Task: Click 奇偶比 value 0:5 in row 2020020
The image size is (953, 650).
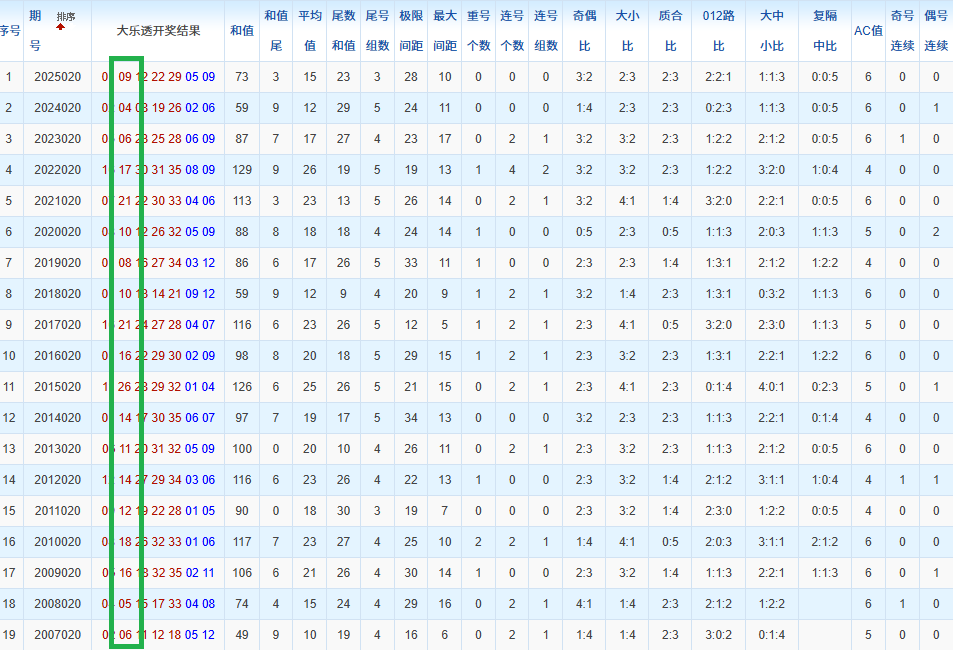Action: pyautogui.click(x=584, y=232)
